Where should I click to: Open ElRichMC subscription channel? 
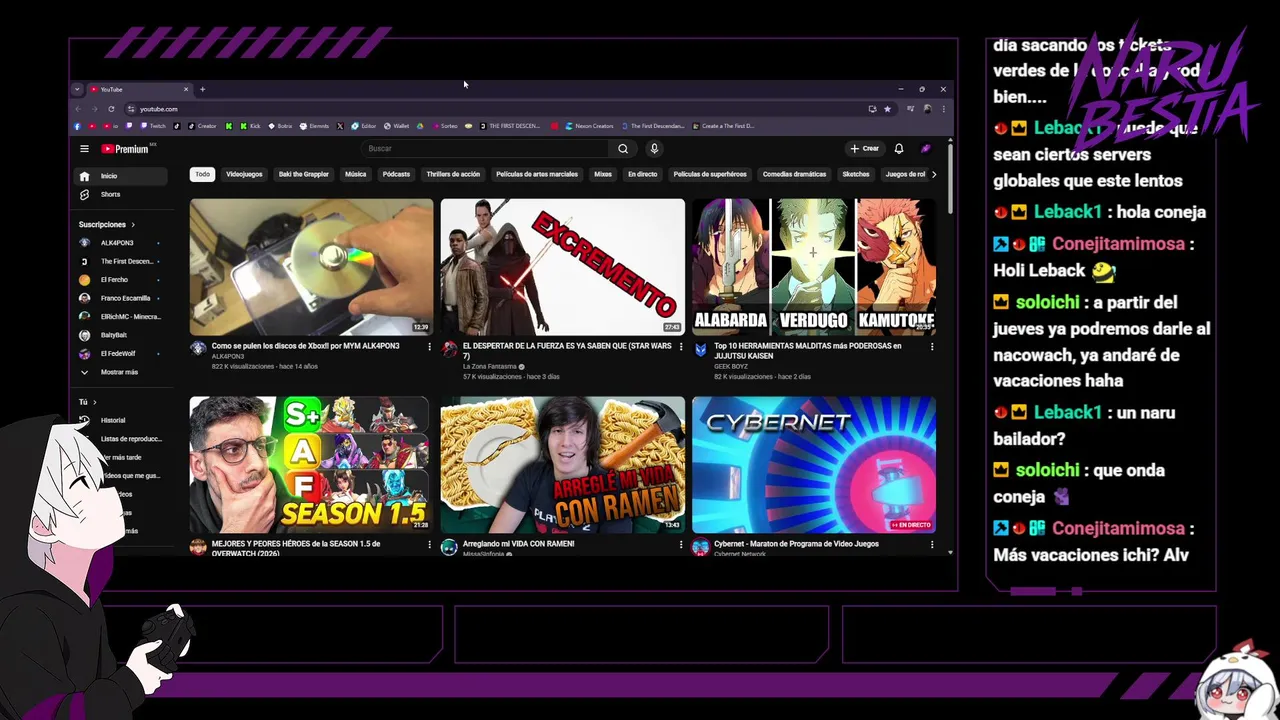pos(120,316)
